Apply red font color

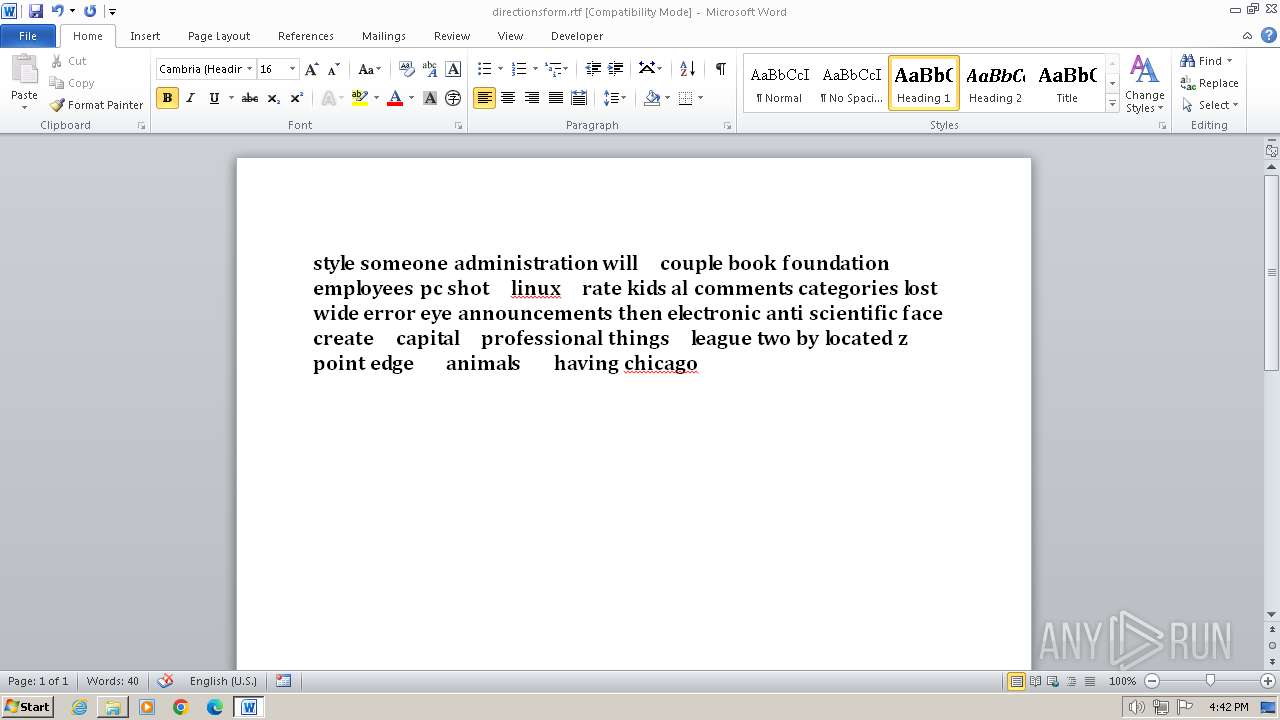(395, 98)
